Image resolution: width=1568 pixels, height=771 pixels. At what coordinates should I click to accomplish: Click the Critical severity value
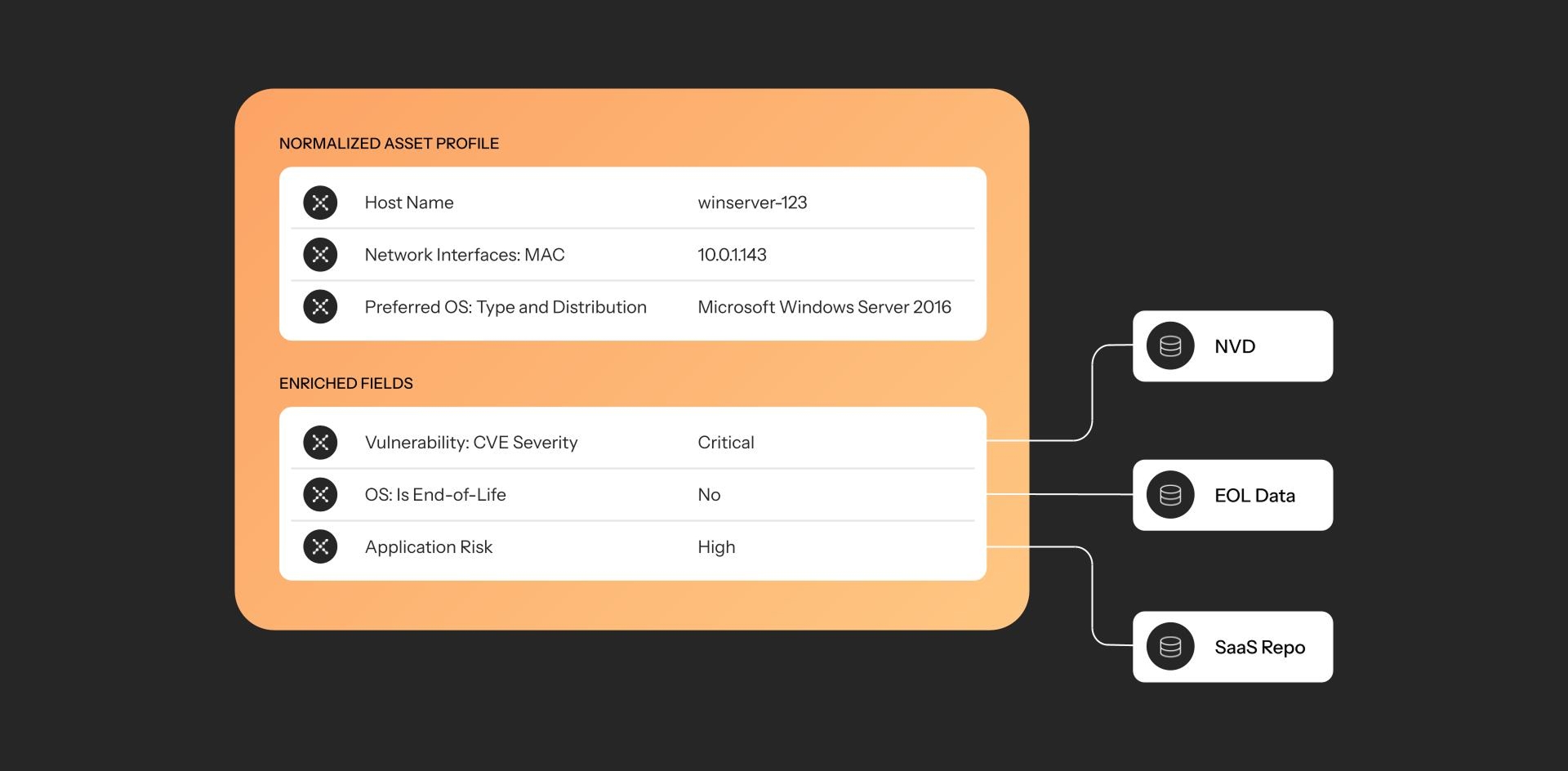tap(726, 443)
